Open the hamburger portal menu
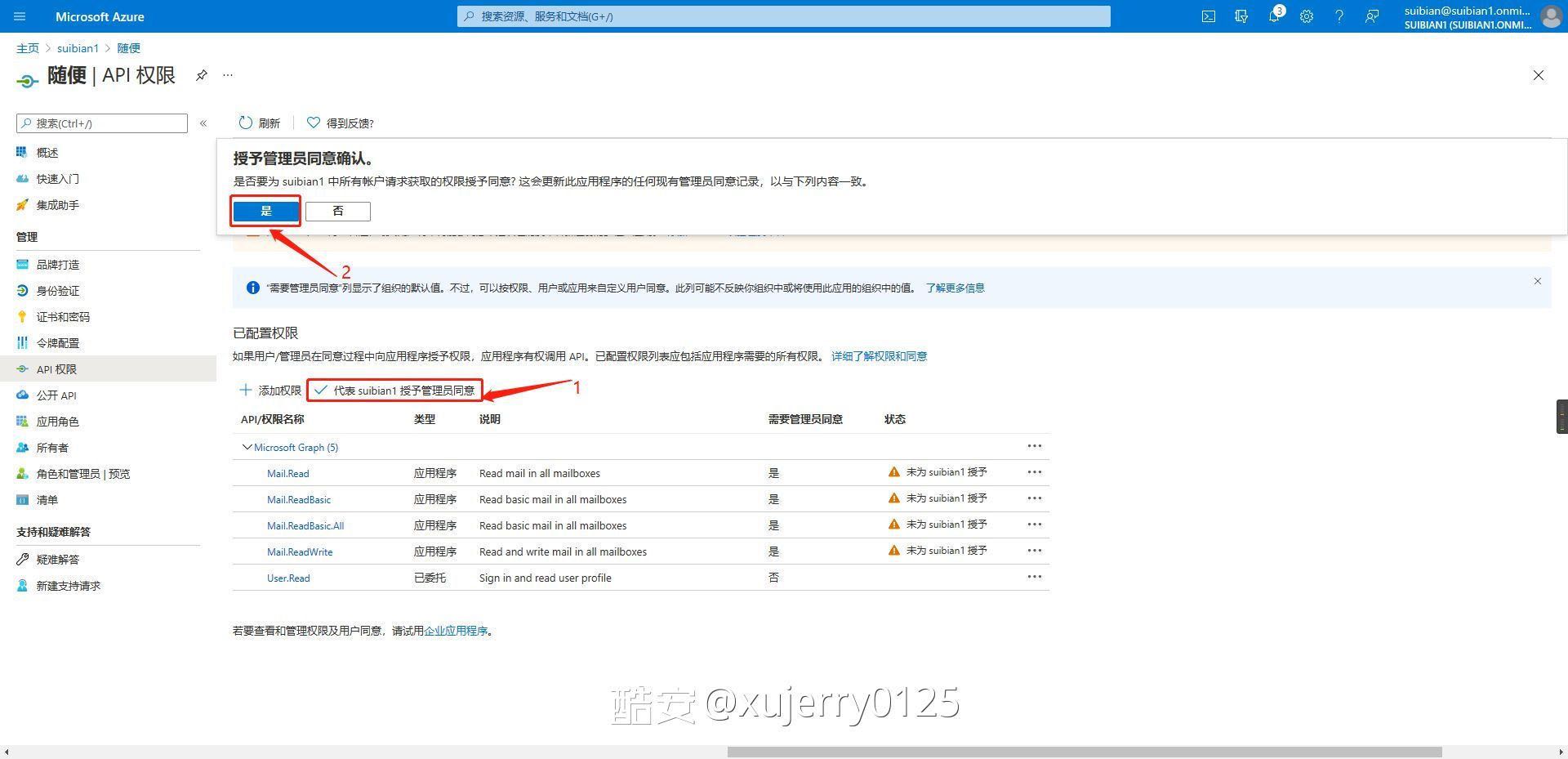This screenshot has width=1568, height=759. [20, 16]
